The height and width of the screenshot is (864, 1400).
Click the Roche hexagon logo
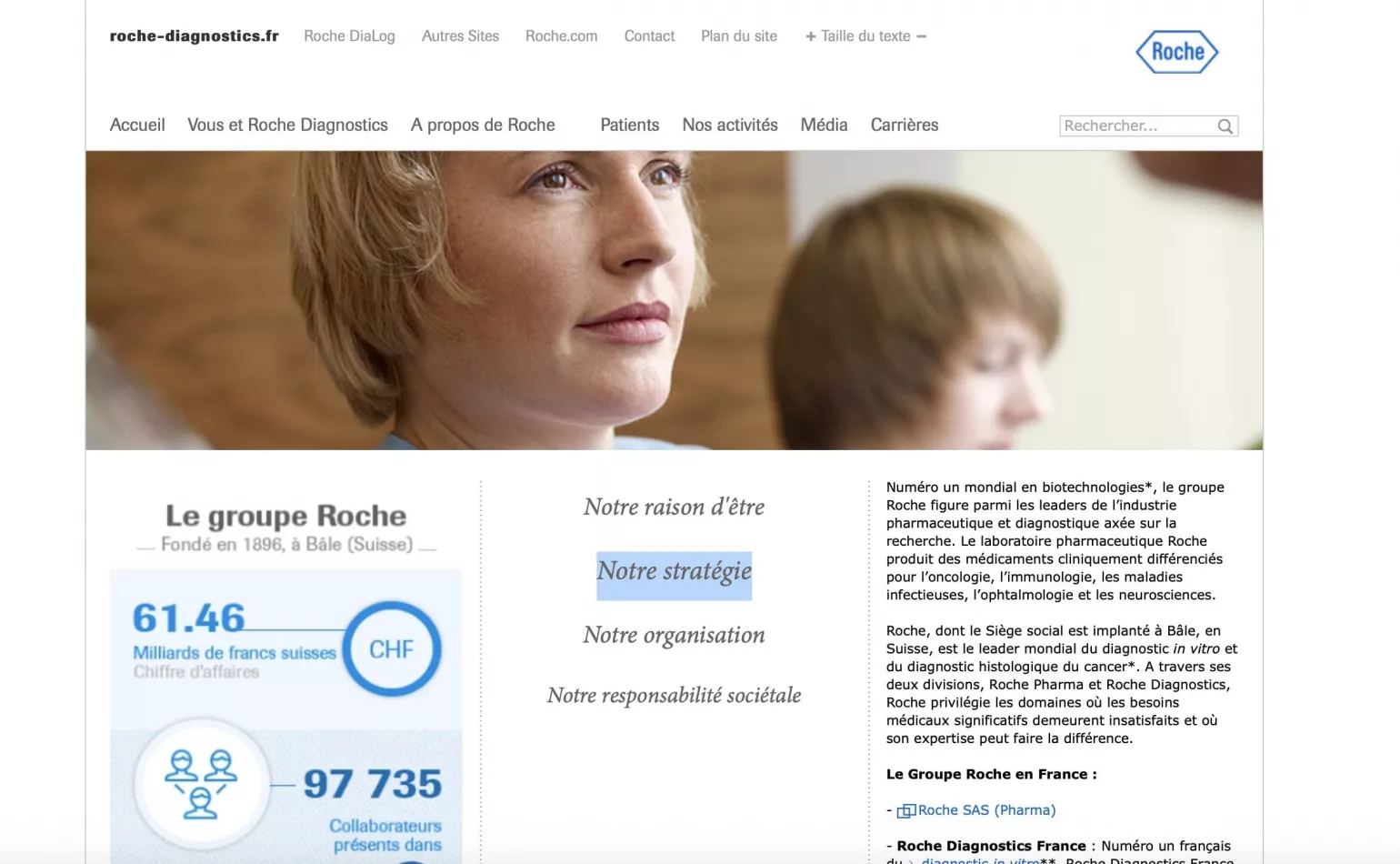click(1176, 52)
